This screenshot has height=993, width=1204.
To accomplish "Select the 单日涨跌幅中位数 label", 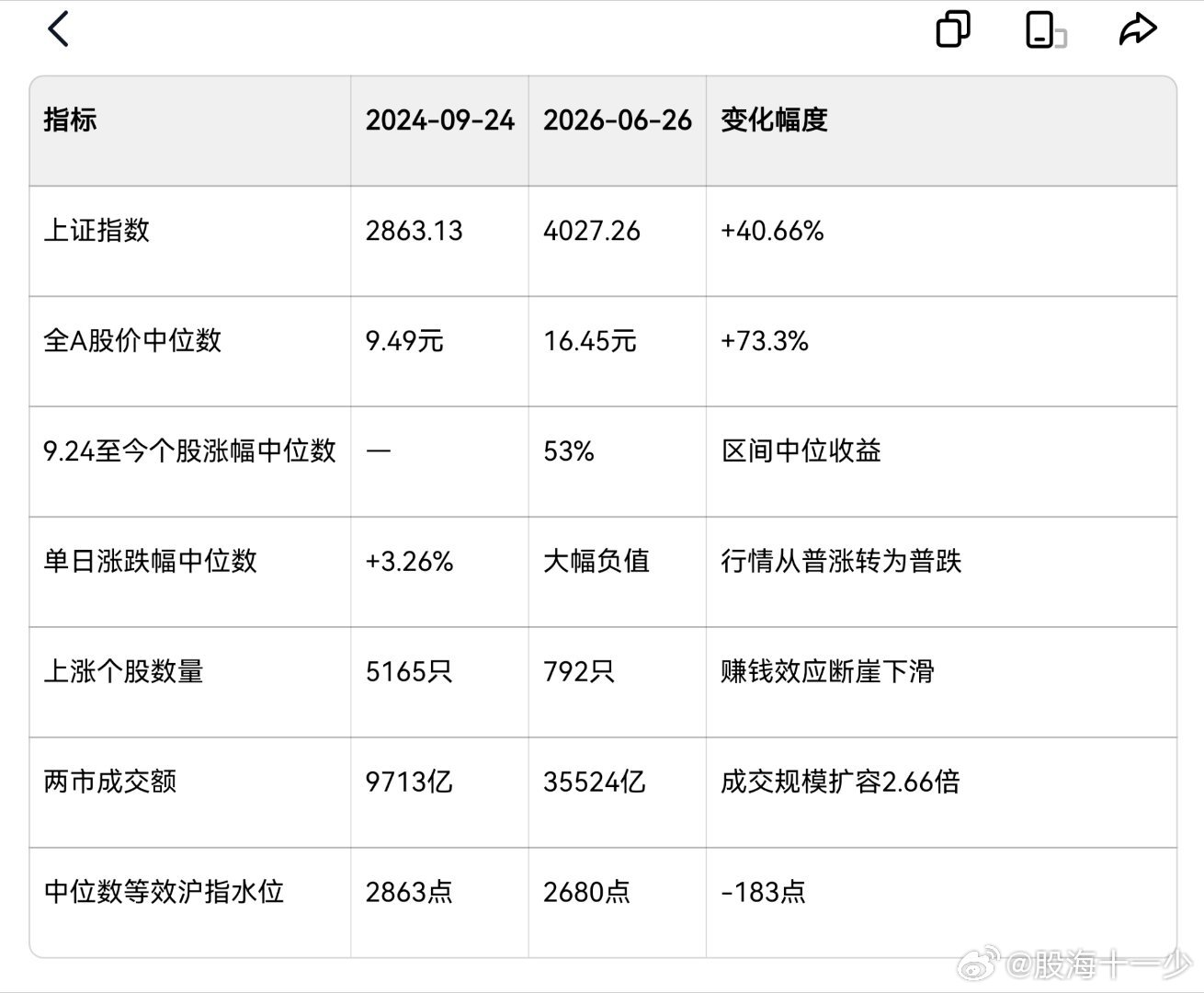I will pyautogui.click(x=150, y=561).
